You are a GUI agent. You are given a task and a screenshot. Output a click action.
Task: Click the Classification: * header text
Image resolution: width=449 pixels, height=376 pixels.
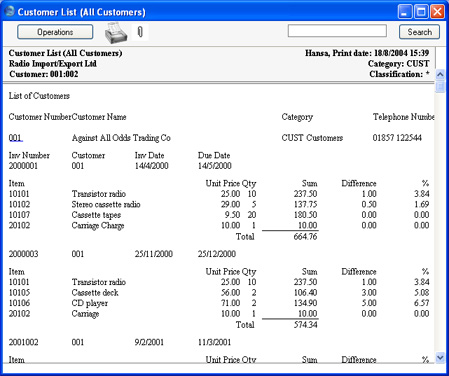(399, 74)
